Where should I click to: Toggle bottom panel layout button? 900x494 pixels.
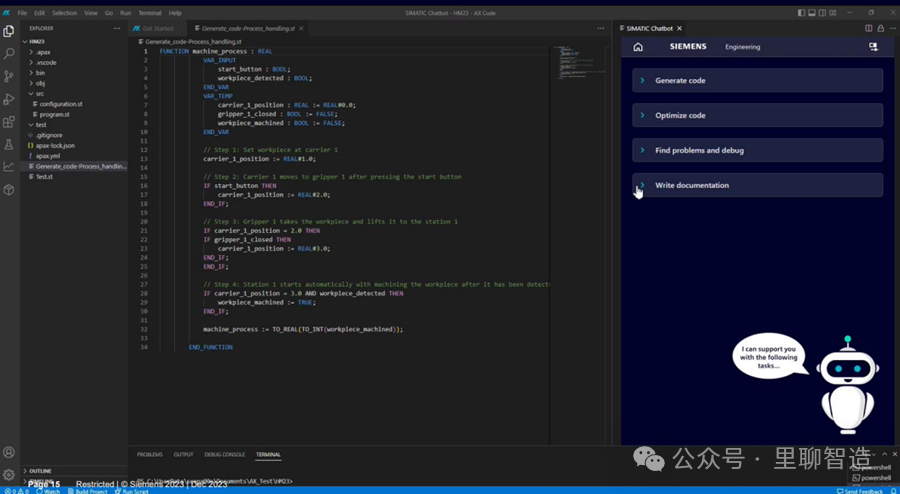point(812,13)
